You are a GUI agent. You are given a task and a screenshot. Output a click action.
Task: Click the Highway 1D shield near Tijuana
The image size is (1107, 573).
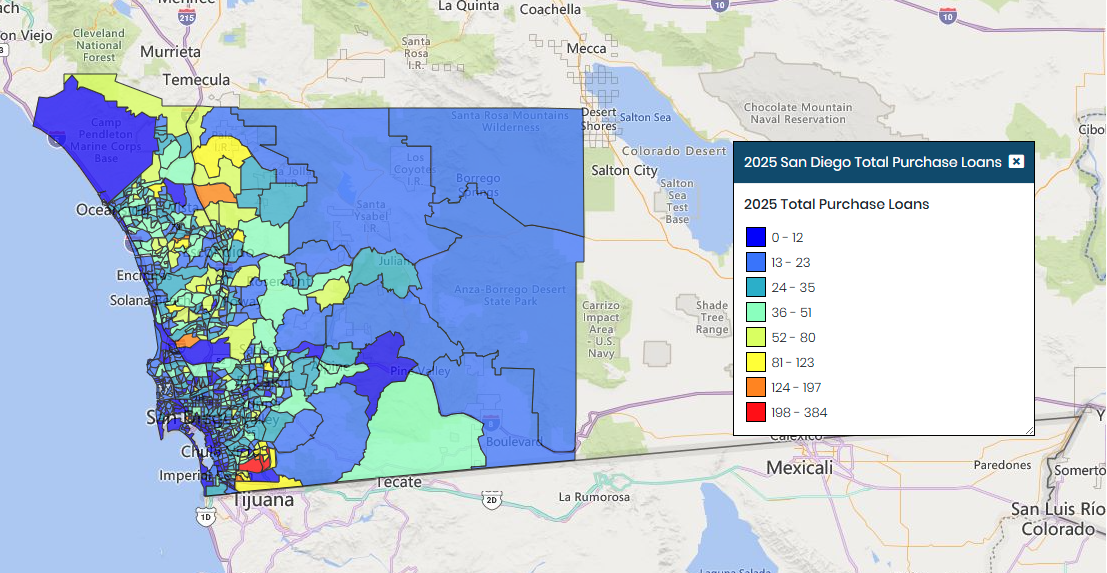[x=205, y=517]
